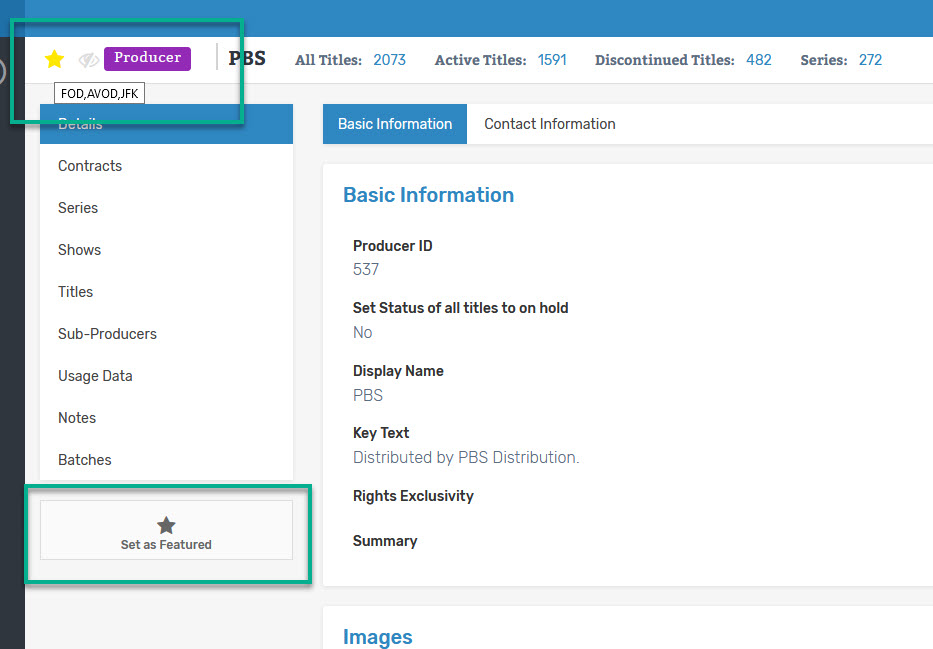The height and width of the screenshot is (649, 933).
Task: Click the Images section heading
Action: (x=378, y=637)
